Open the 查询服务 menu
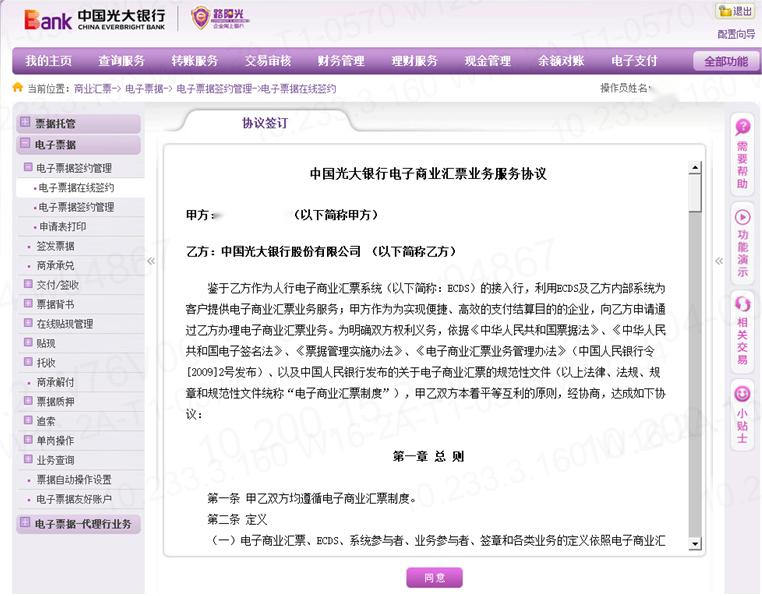This screenshot has height=596, width=762. pyautogui.click(x=121, y=61)
